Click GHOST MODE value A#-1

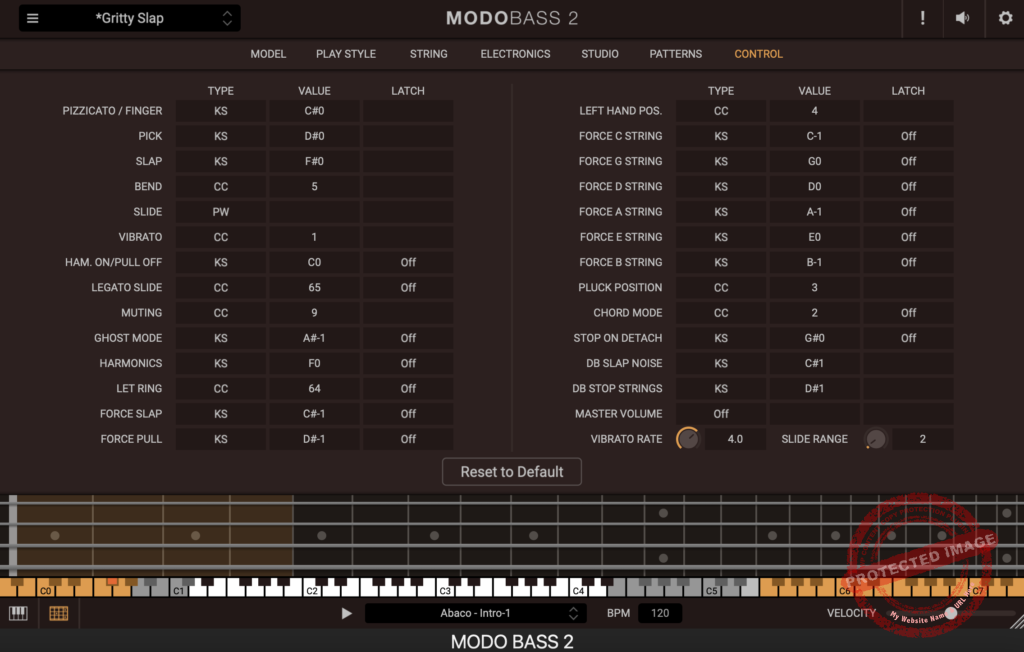point(314,338)
